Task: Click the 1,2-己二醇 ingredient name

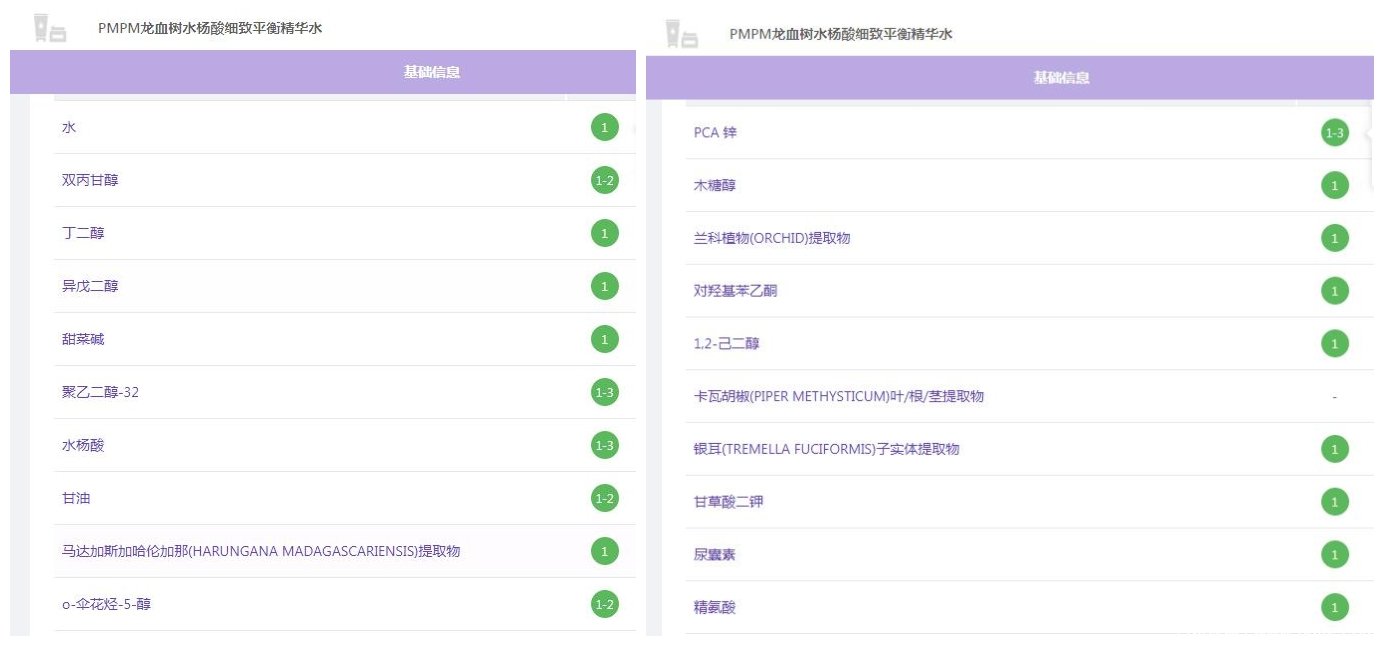Action: [x=727, y=345]
